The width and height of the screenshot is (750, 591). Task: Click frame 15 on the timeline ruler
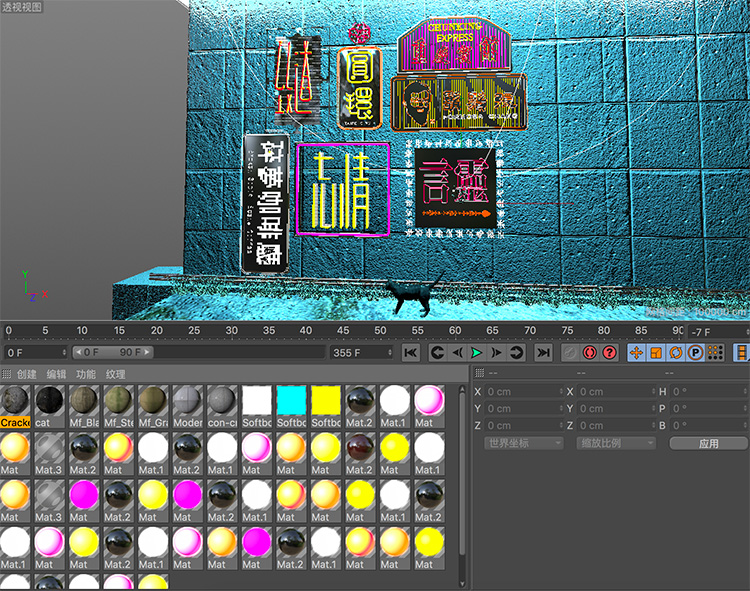pyautogui.click(x=120, y=330)
